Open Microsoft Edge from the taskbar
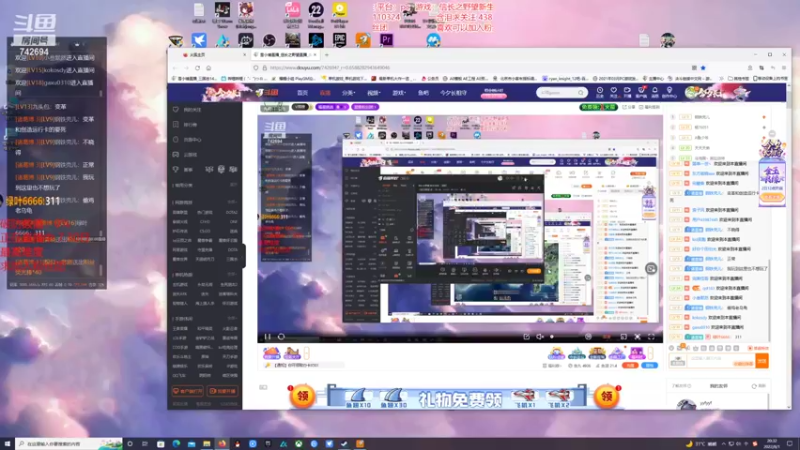 coord(176,444)
